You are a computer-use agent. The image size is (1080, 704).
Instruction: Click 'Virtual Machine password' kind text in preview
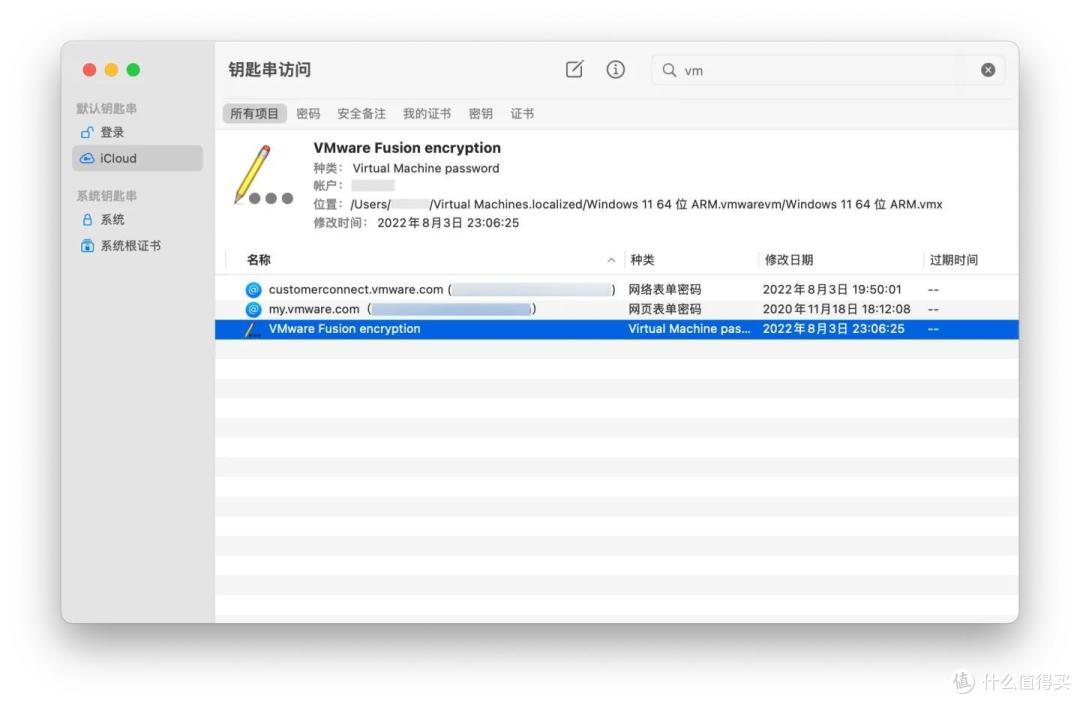click(x=426, y=168)
